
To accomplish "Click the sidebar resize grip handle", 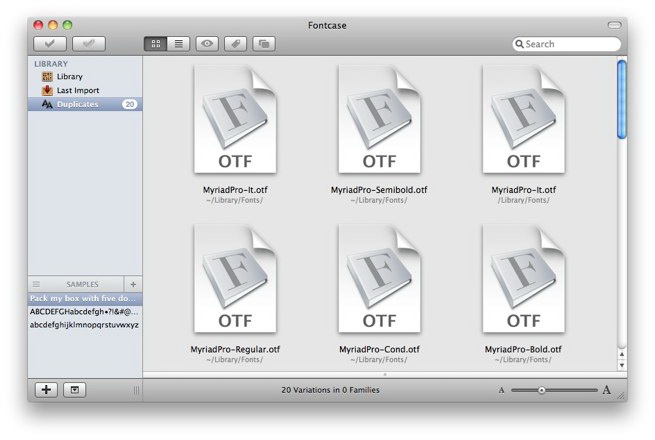I will (137, 390).
